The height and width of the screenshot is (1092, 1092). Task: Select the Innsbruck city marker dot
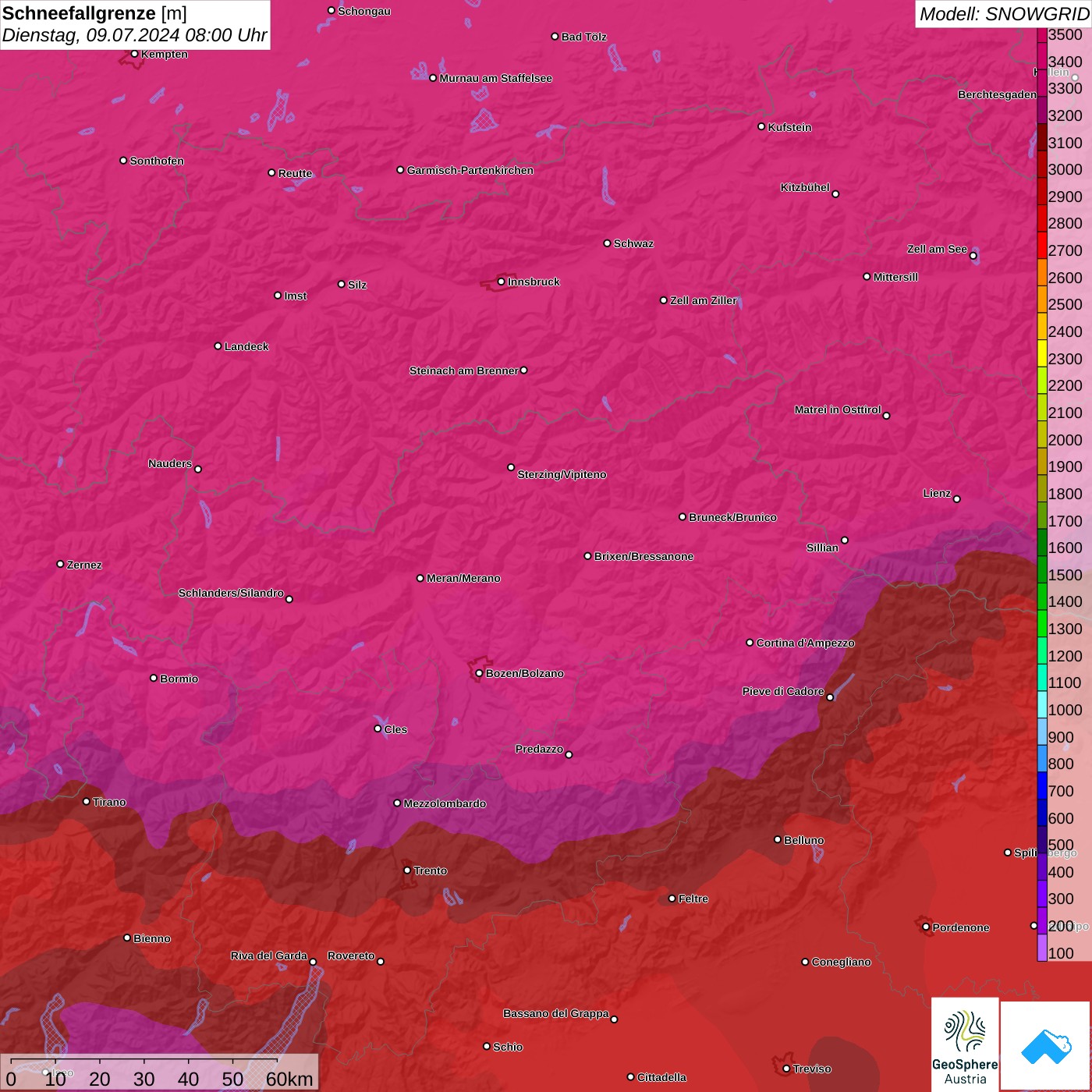point(501,282)
